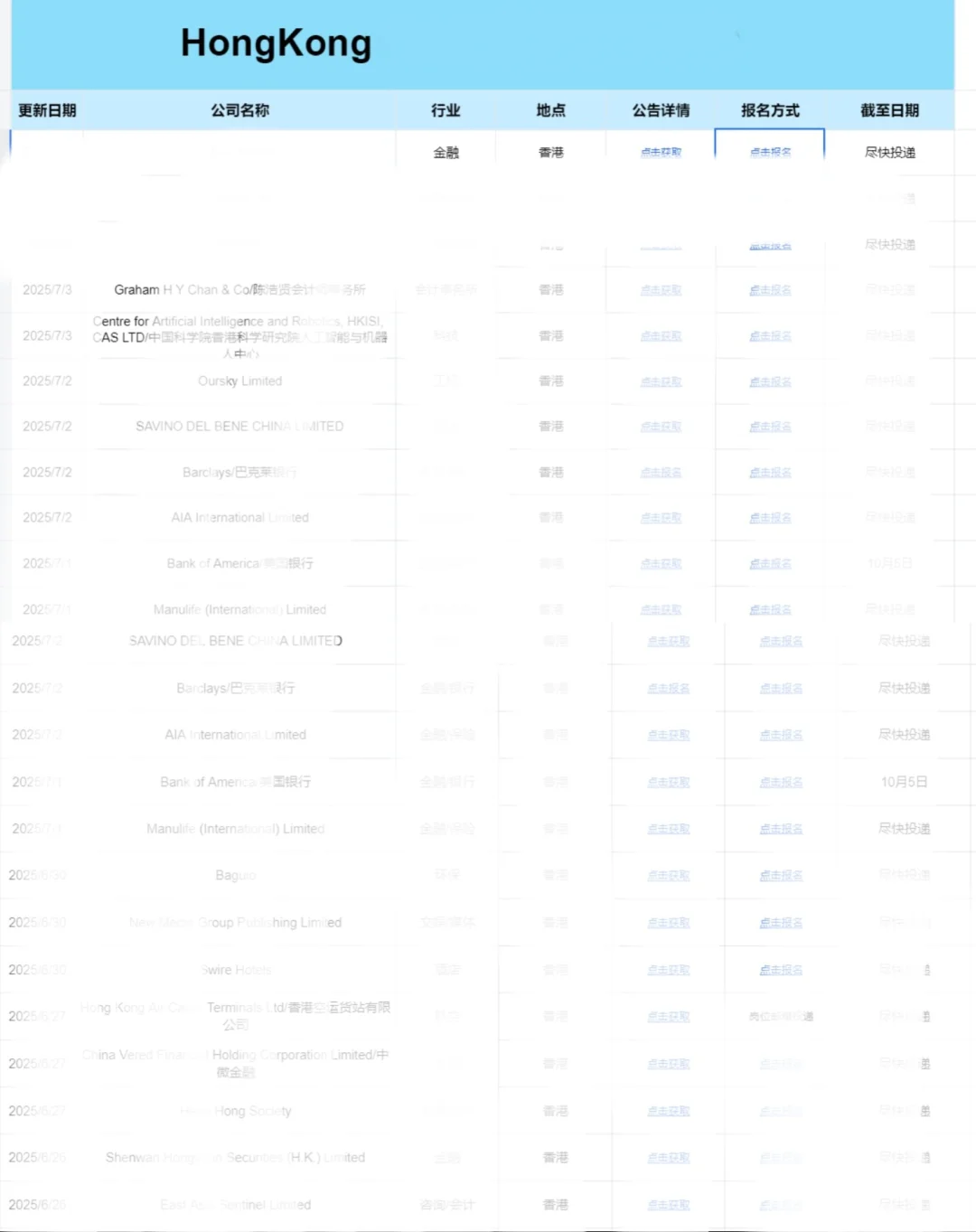Select the New Media Group Publishing Limited cell
The height and width of the screenshot is (1232, 976).
point(236,923)
